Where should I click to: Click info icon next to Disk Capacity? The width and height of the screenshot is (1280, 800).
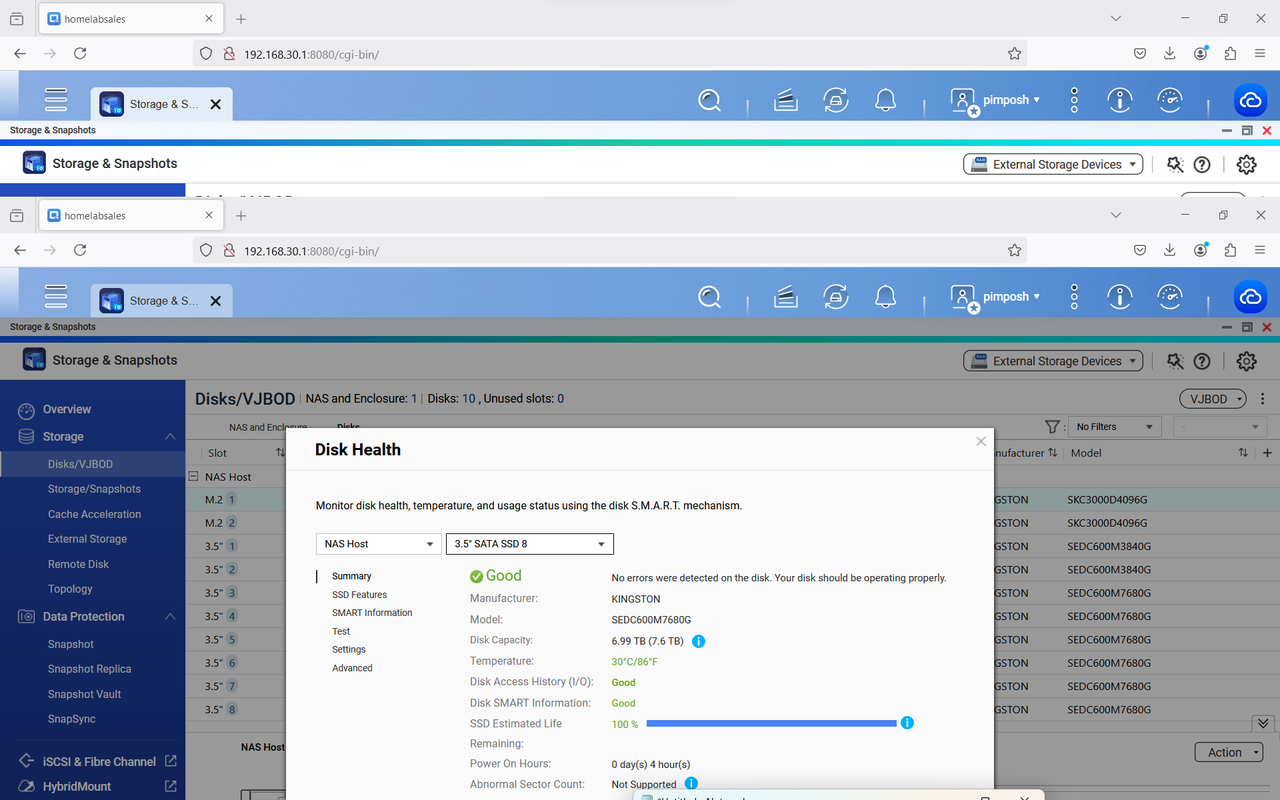click(699, 641)
